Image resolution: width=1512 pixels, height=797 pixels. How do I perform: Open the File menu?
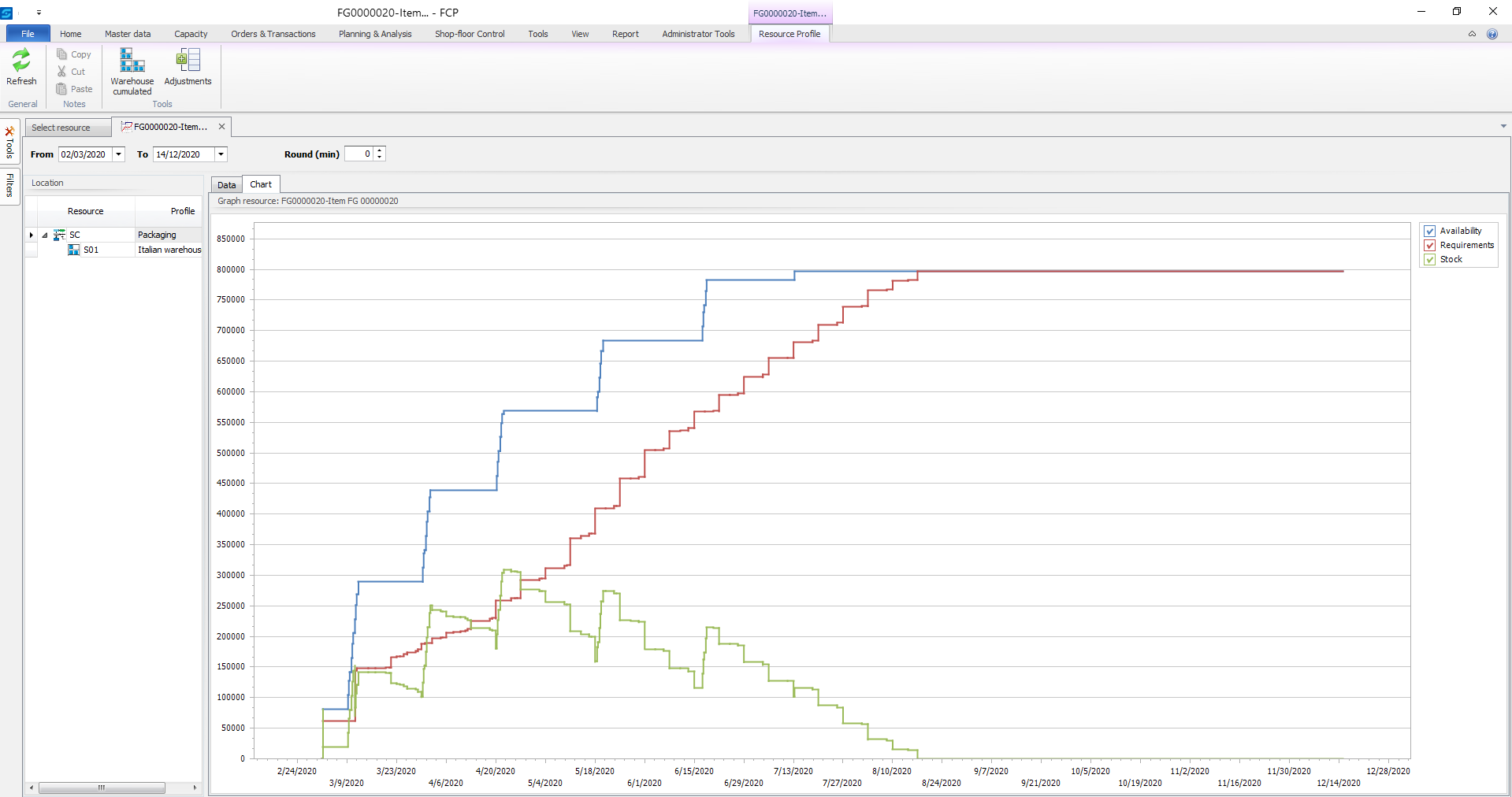28,34
